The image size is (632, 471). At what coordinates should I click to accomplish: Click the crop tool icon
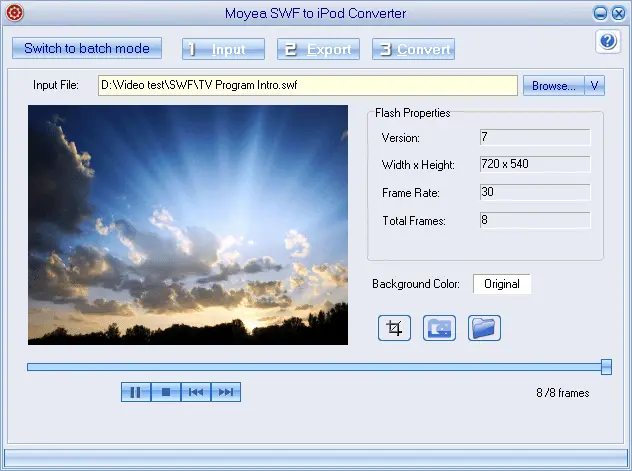pyautogui.click(x=394, y=328)
